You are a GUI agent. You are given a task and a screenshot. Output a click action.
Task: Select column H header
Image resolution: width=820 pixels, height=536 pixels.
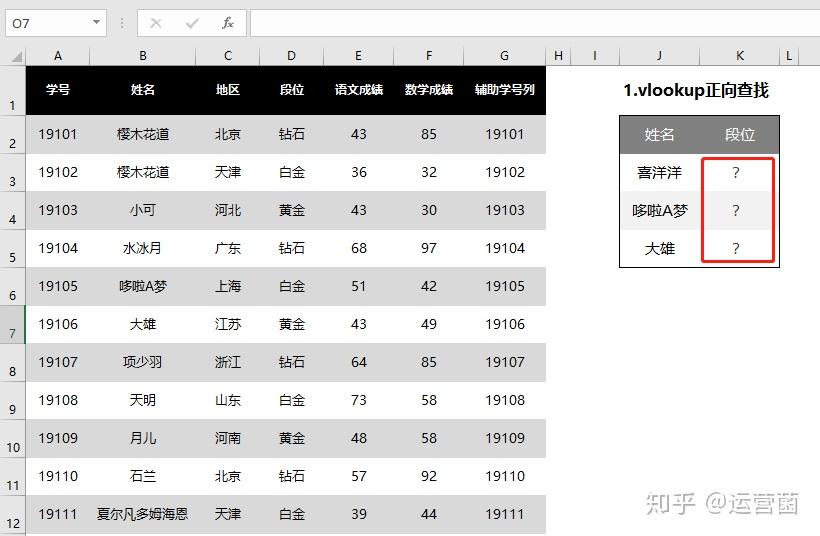click(x=558, y=56)
